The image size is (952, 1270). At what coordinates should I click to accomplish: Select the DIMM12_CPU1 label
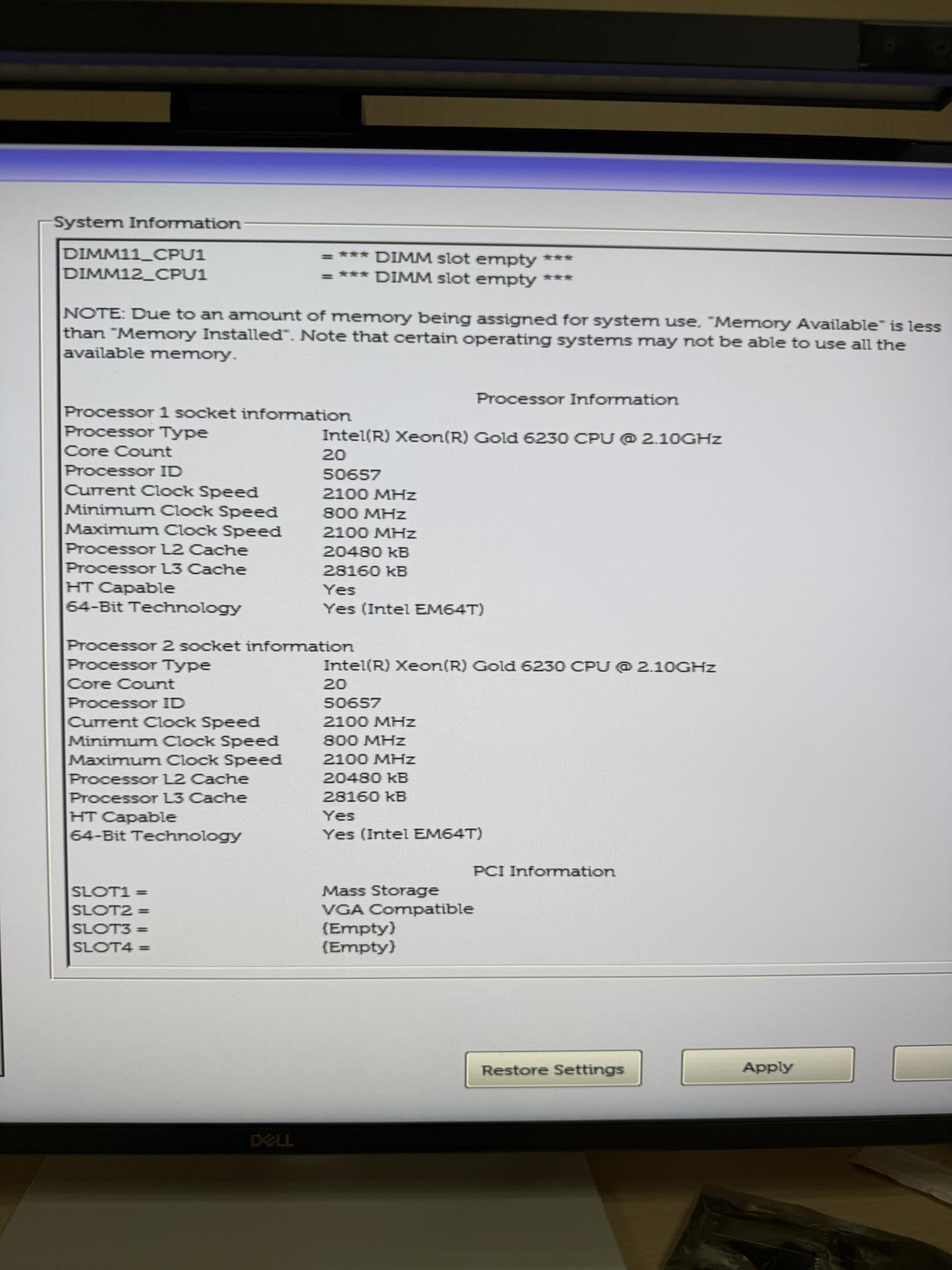pos(135,274)
